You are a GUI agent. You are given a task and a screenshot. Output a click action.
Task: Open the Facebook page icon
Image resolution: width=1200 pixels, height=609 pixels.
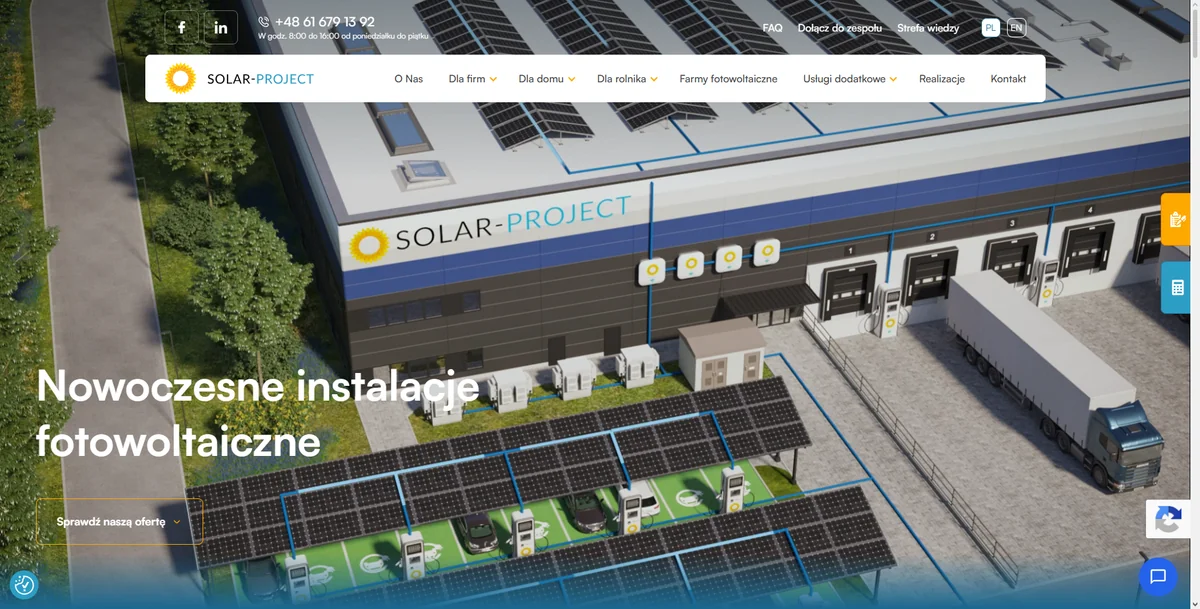click(x=181, y=27)
